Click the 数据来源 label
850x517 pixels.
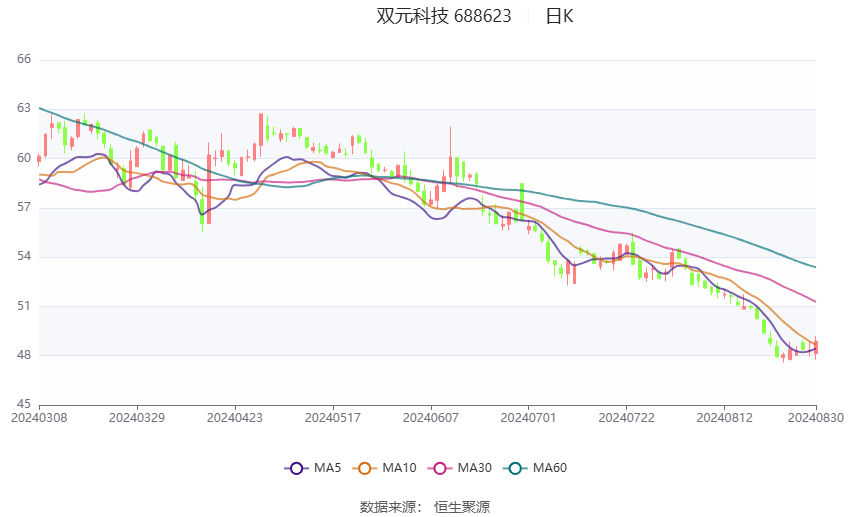pos(388,507)
